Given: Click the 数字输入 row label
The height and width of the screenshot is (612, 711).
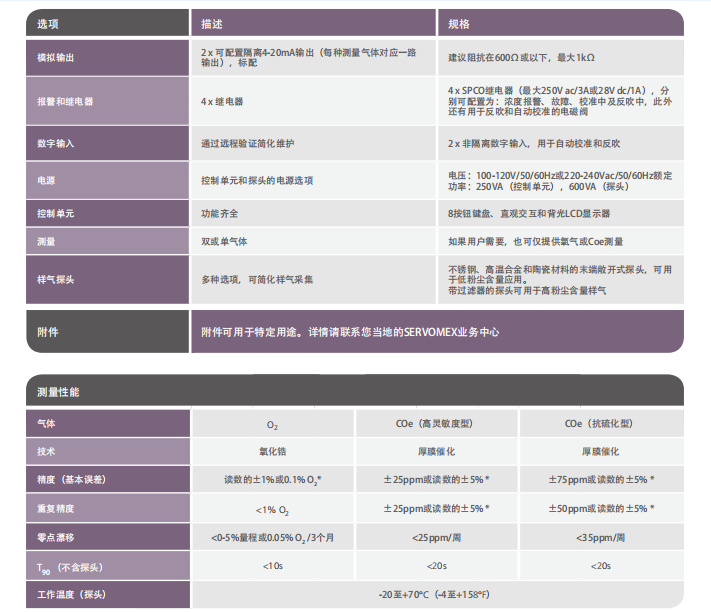Looking at the screenshot, I should [x=56, y=144].
